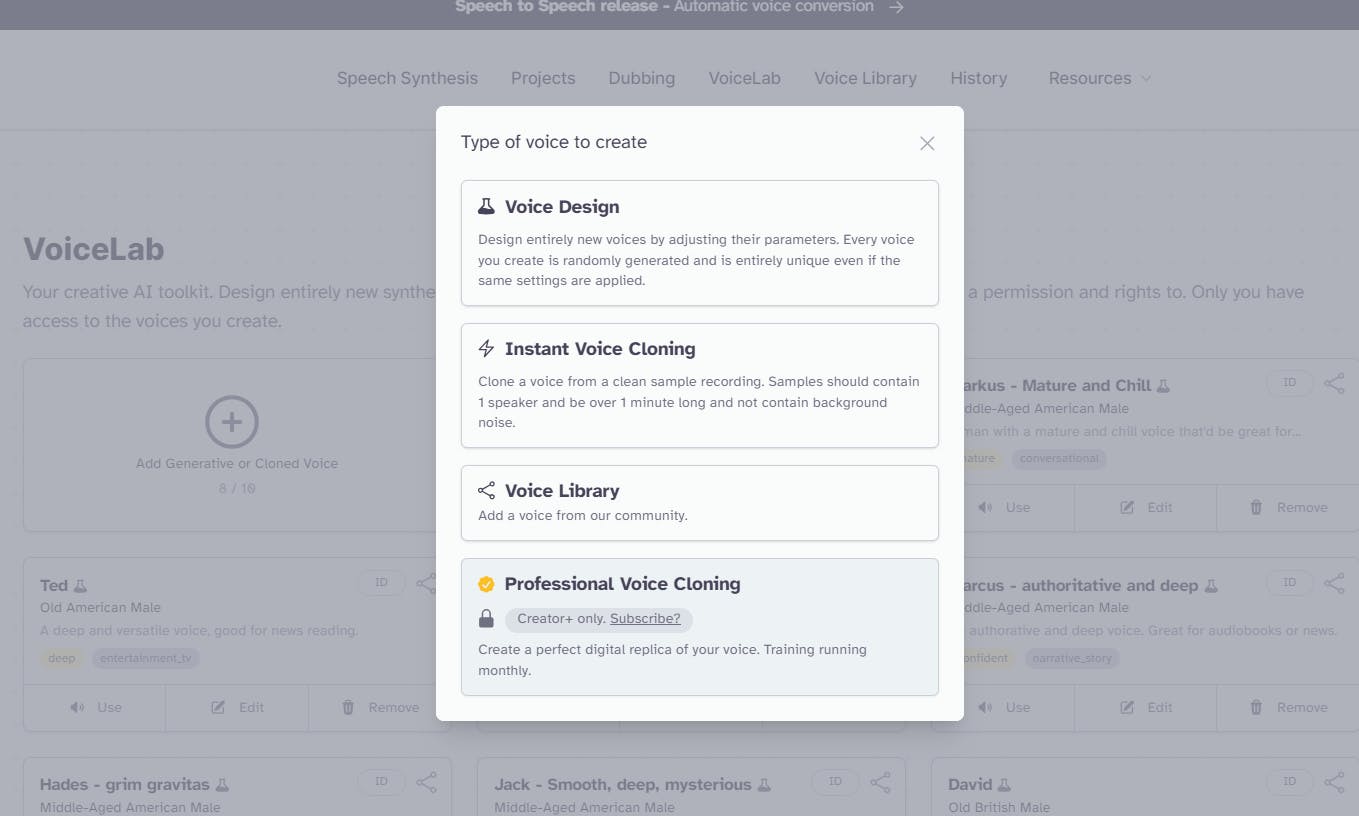The image size is (1359, 816).
Task: Use the Mature and Chill voice
Action: 1004,507
